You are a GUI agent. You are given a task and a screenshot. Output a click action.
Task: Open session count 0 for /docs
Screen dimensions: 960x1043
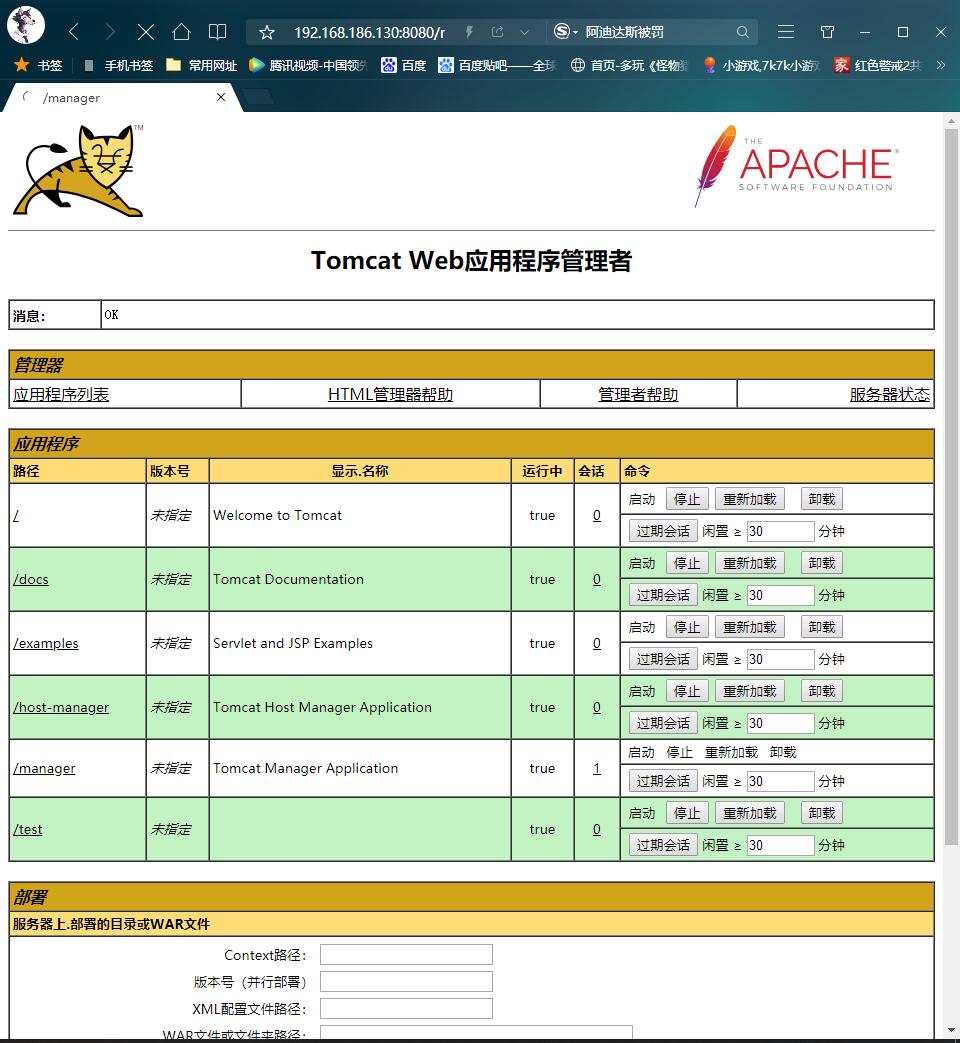click(597, 579)
